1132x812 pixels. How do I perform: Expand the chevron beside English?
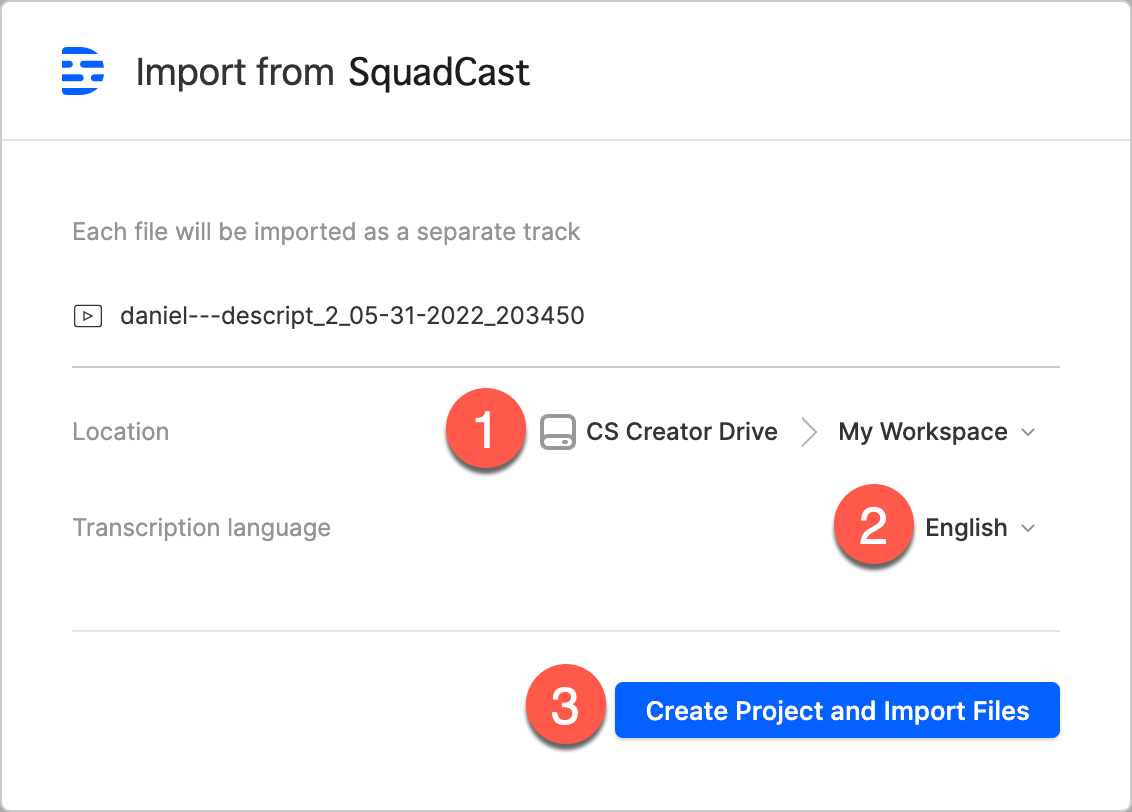[1028, 529]
